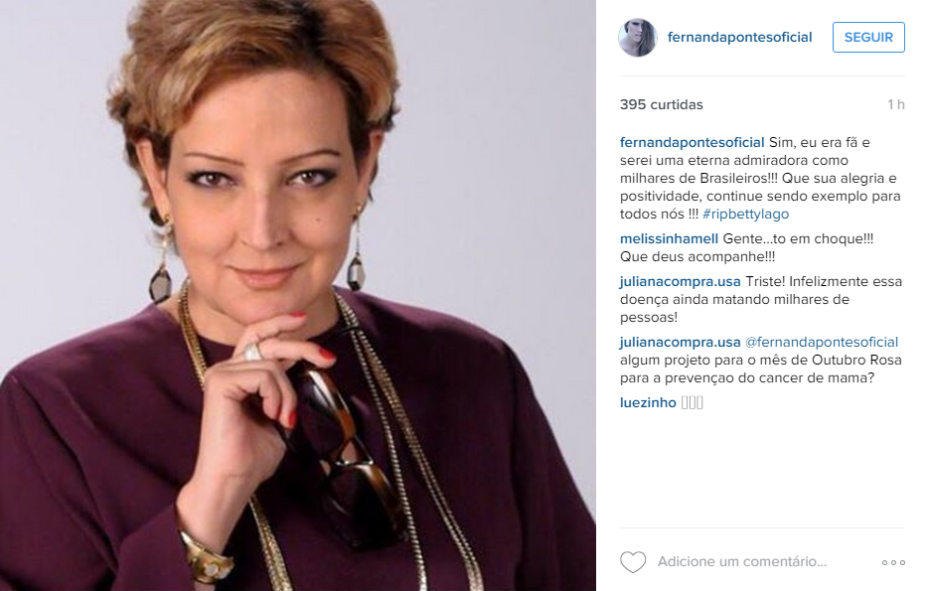Click the caption text about Brasileiros
This screenshot has width=928, height=591.
click(x=760, y=178)
